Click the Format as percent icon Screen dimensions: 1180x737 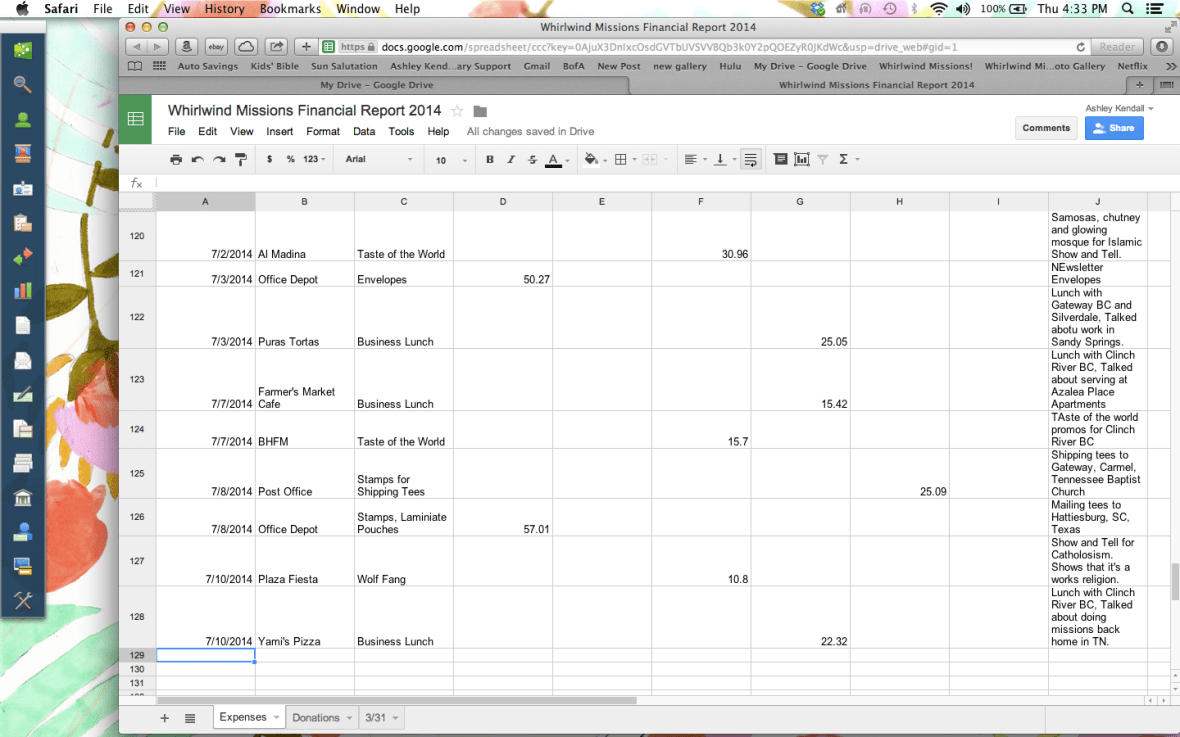pyautogui.click(x=289, y=159)
